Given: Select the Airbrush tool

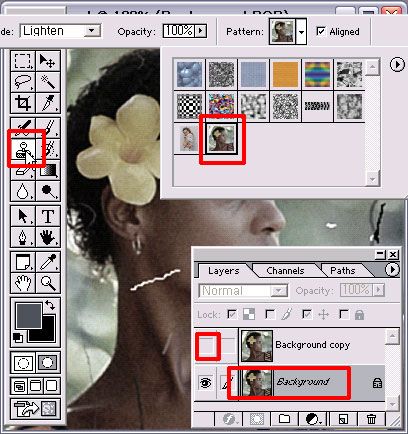Looking at the screenshot, I should (23, 127).
